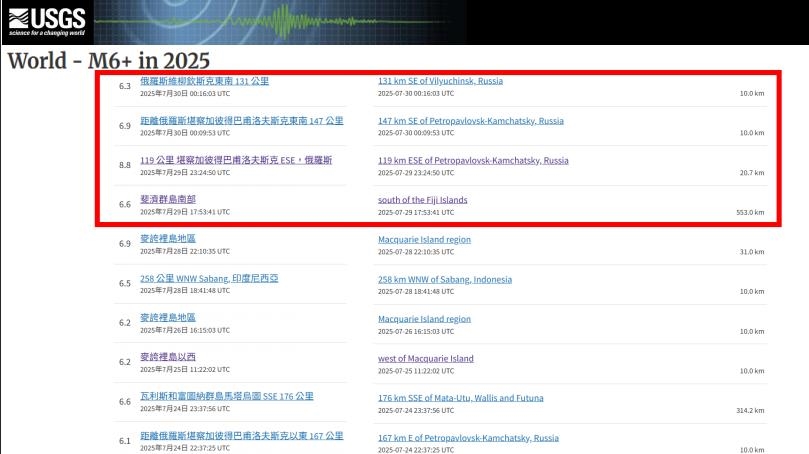The height and width of the screenshot is (454, 809).
Task: Open 'south of the Fiji Islands' link
Action: (423, 200)
